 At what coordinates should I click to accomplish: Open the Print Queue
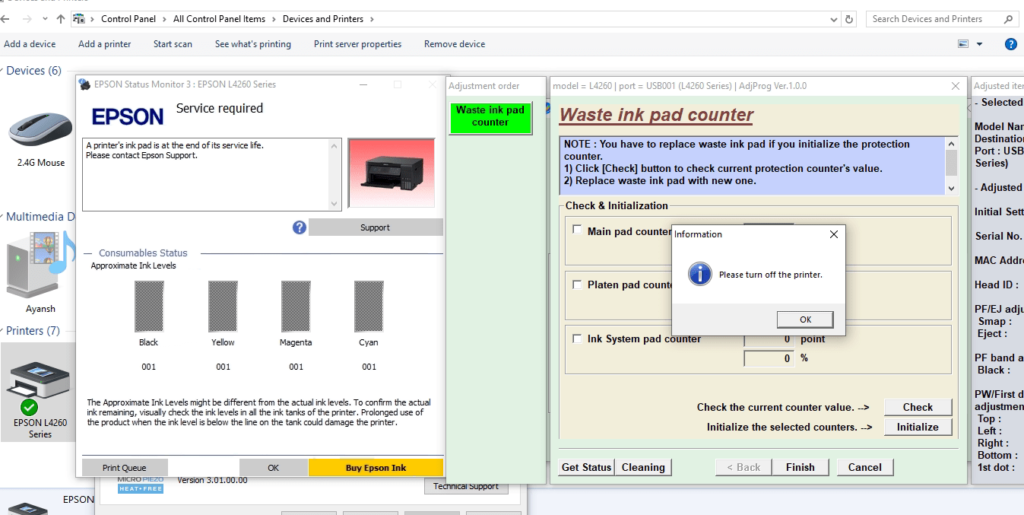[x=125, y=467]
